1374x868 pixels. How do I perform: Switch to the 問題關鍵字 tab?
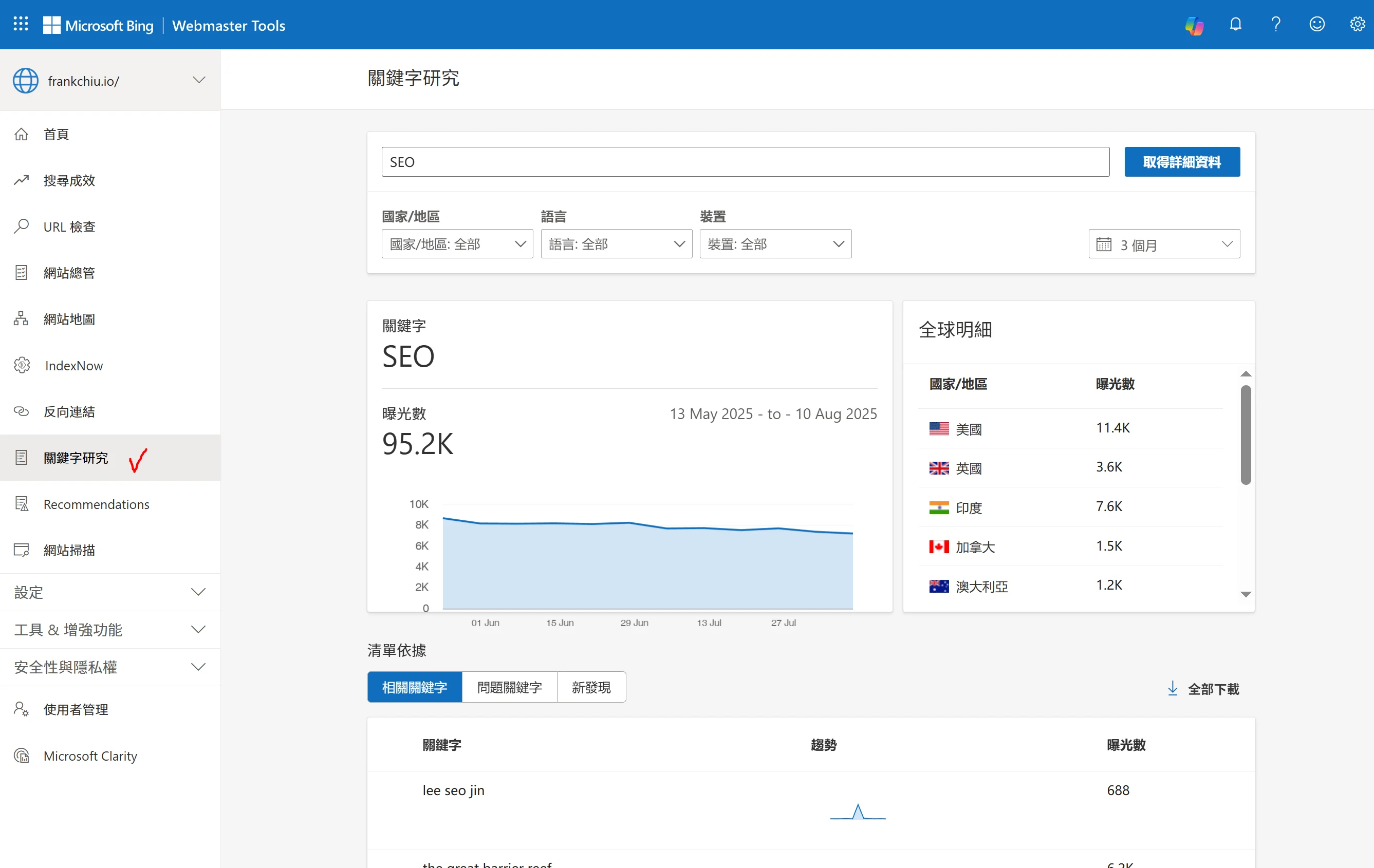509,687
